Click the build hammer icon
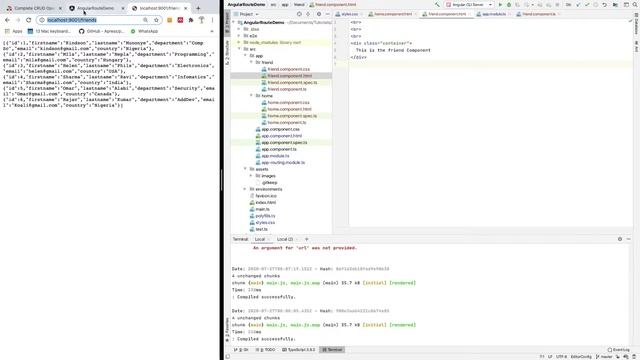Viewport: 640px width, 360px height. (437, 4)
